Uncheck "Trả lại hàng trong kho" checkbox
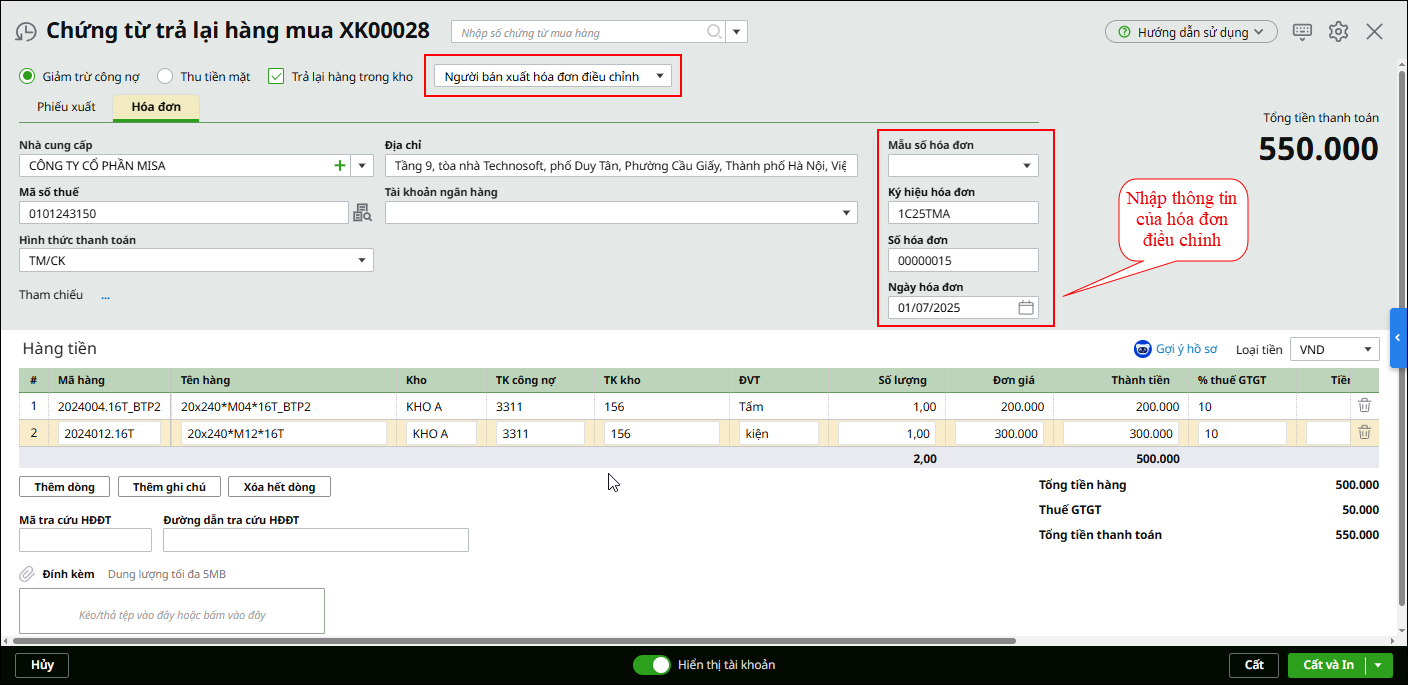Viewport: 1408px width, 685px height. 277,77
